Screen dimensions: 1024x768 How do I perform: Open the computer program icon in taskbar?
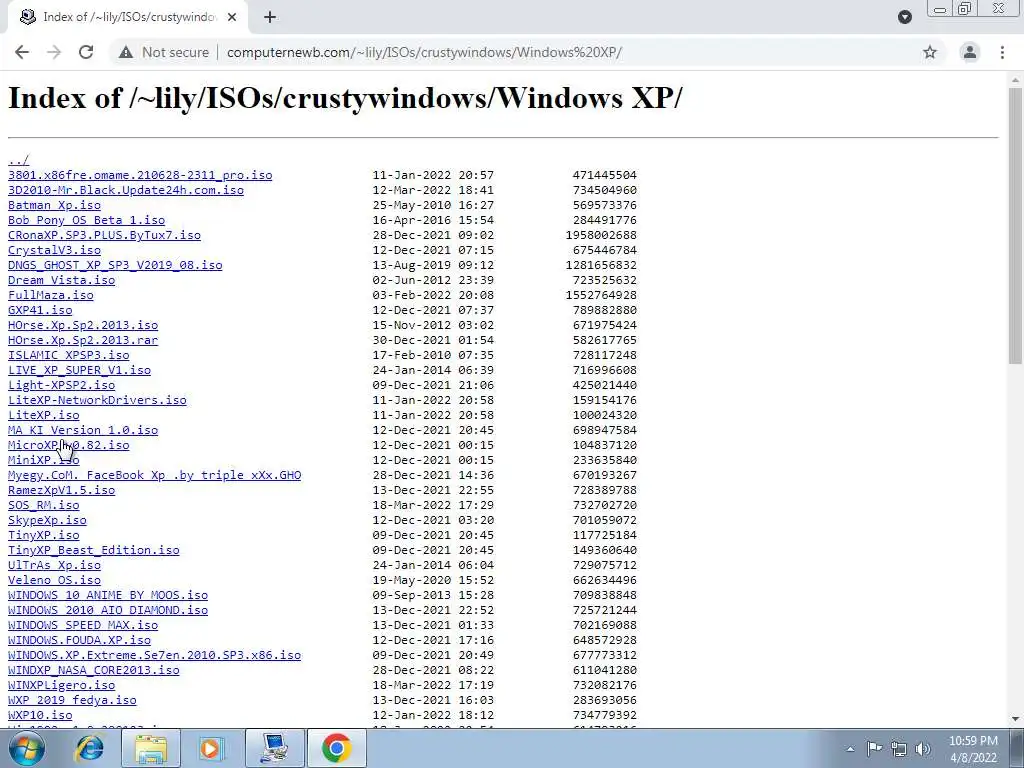click(274, 749)
